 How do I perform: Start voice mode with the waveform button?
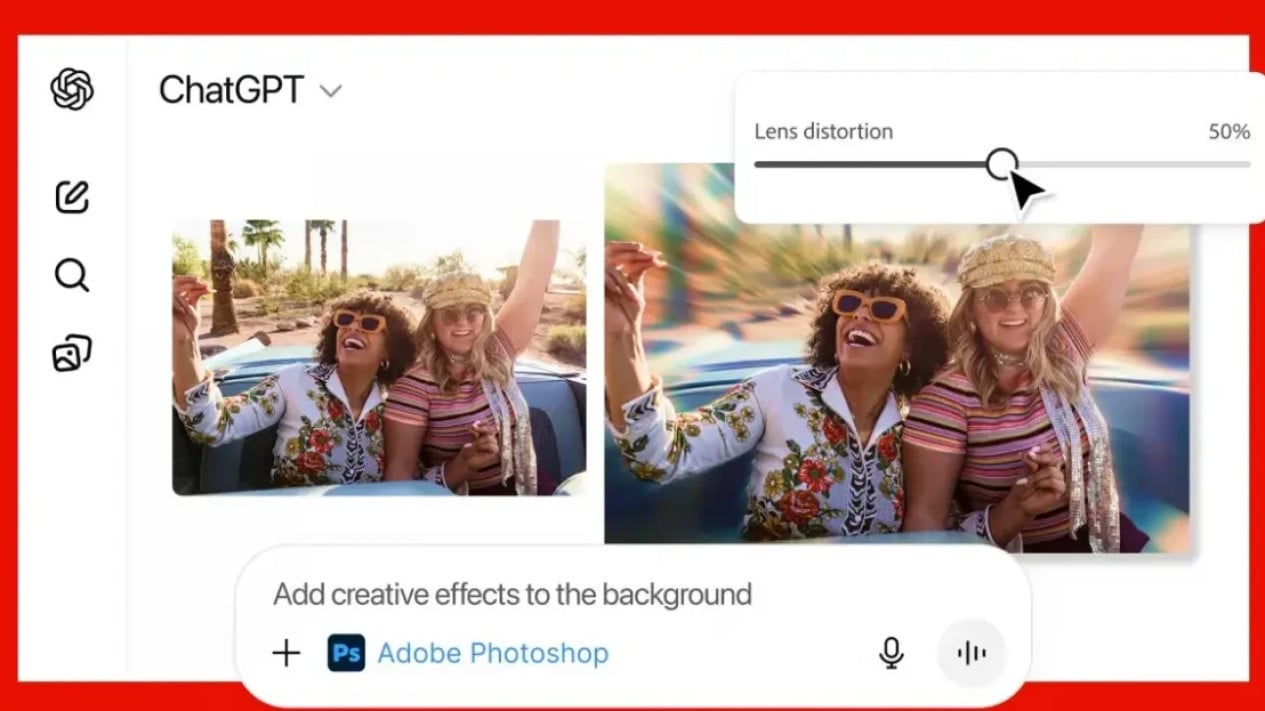(x=971, y=653)
